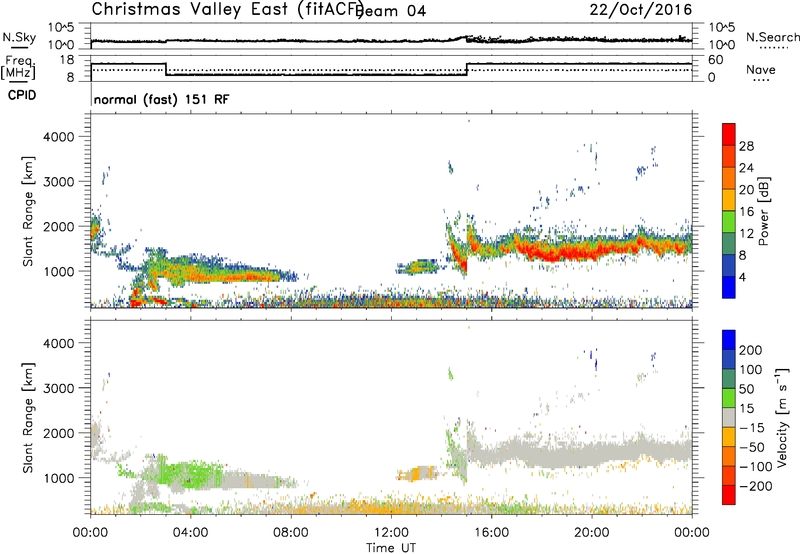
Task: Click the '4000' tick in power panel
Action: point(59,137)
